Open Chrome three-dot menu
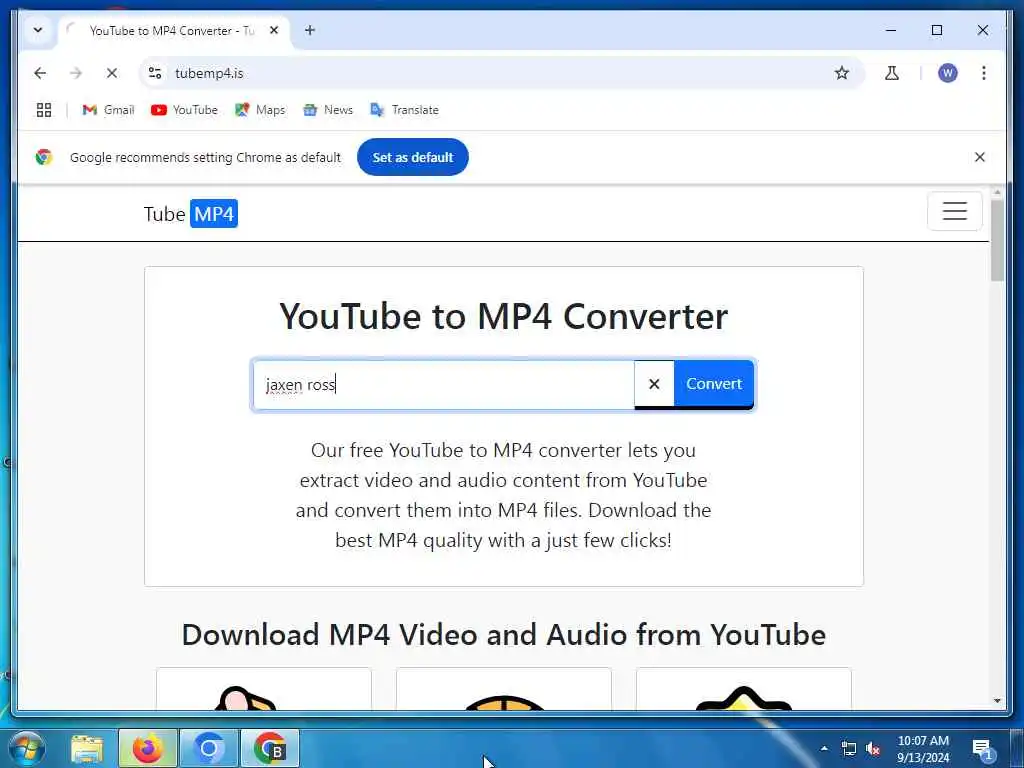The image size is (1024, 768). 984,73
